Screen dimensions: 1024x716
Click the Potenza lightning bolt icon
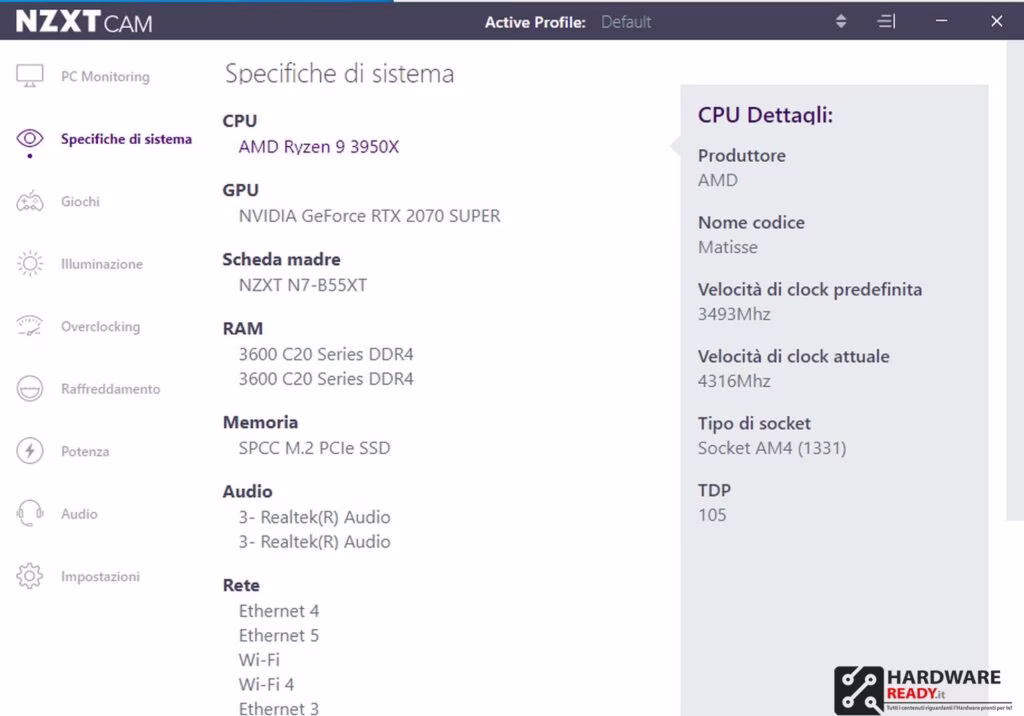click(x=29, y=451)
